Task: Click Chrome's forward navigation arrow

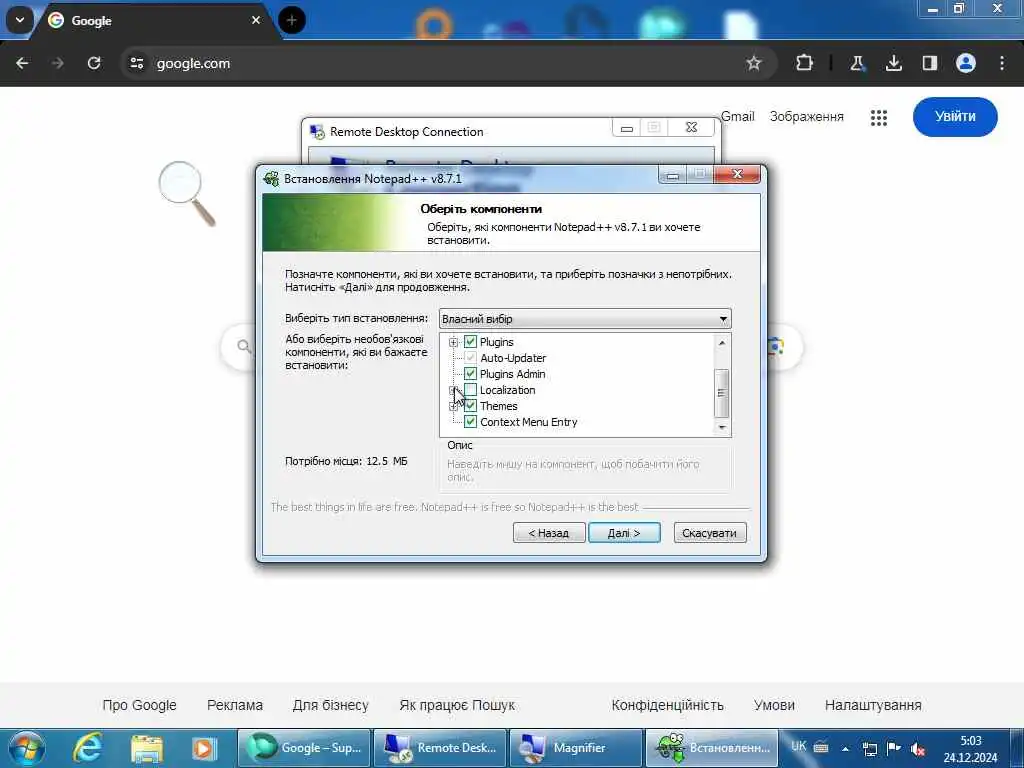Action: point(57,63)
